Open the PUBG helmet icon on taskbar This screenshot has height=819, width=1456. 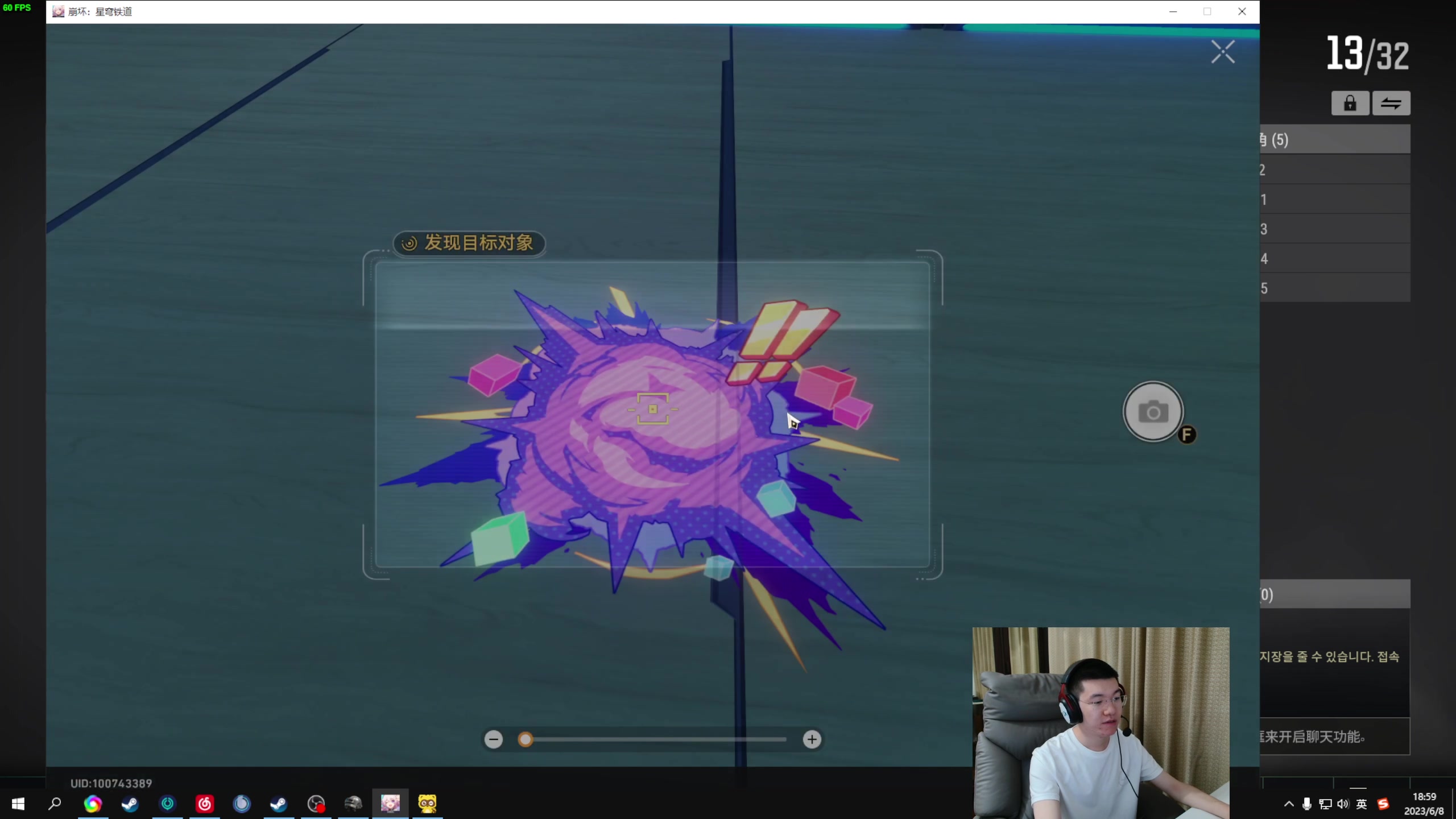pyautogui.click(x=353, y=804)
